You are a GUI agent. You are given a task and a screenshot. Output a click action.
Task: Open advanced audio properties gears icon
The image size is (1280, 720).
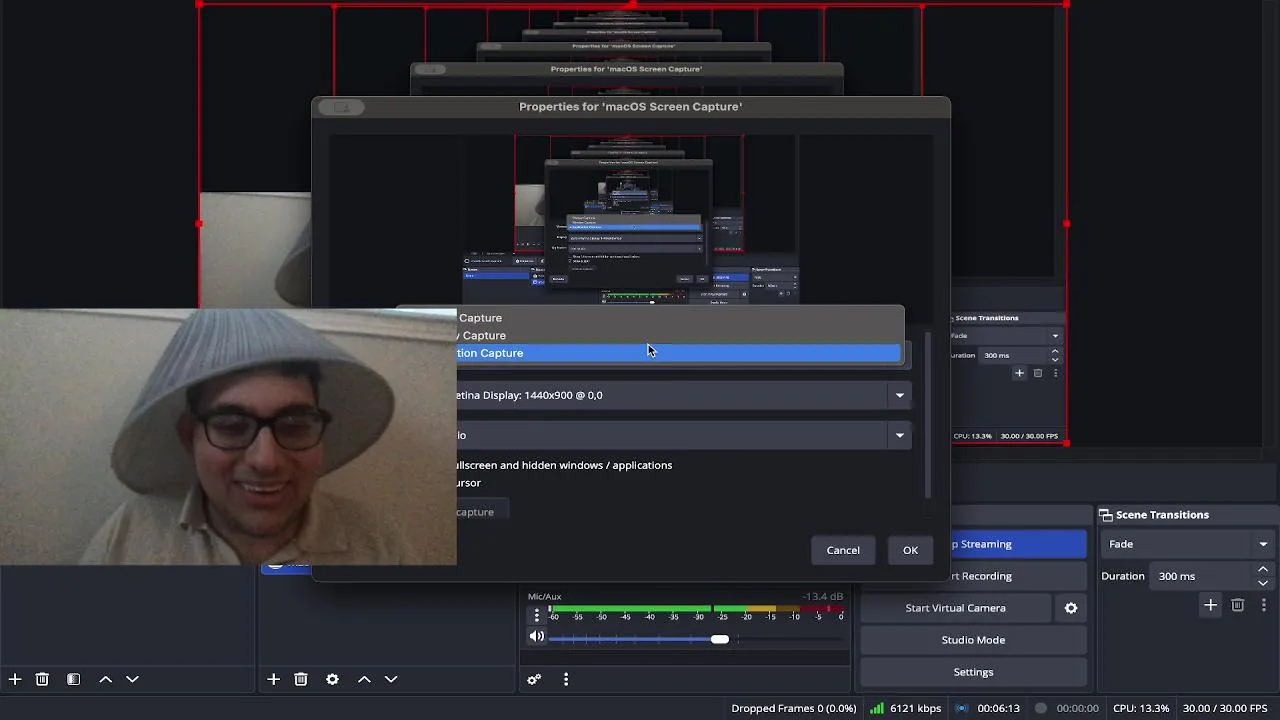coord(534,679)
